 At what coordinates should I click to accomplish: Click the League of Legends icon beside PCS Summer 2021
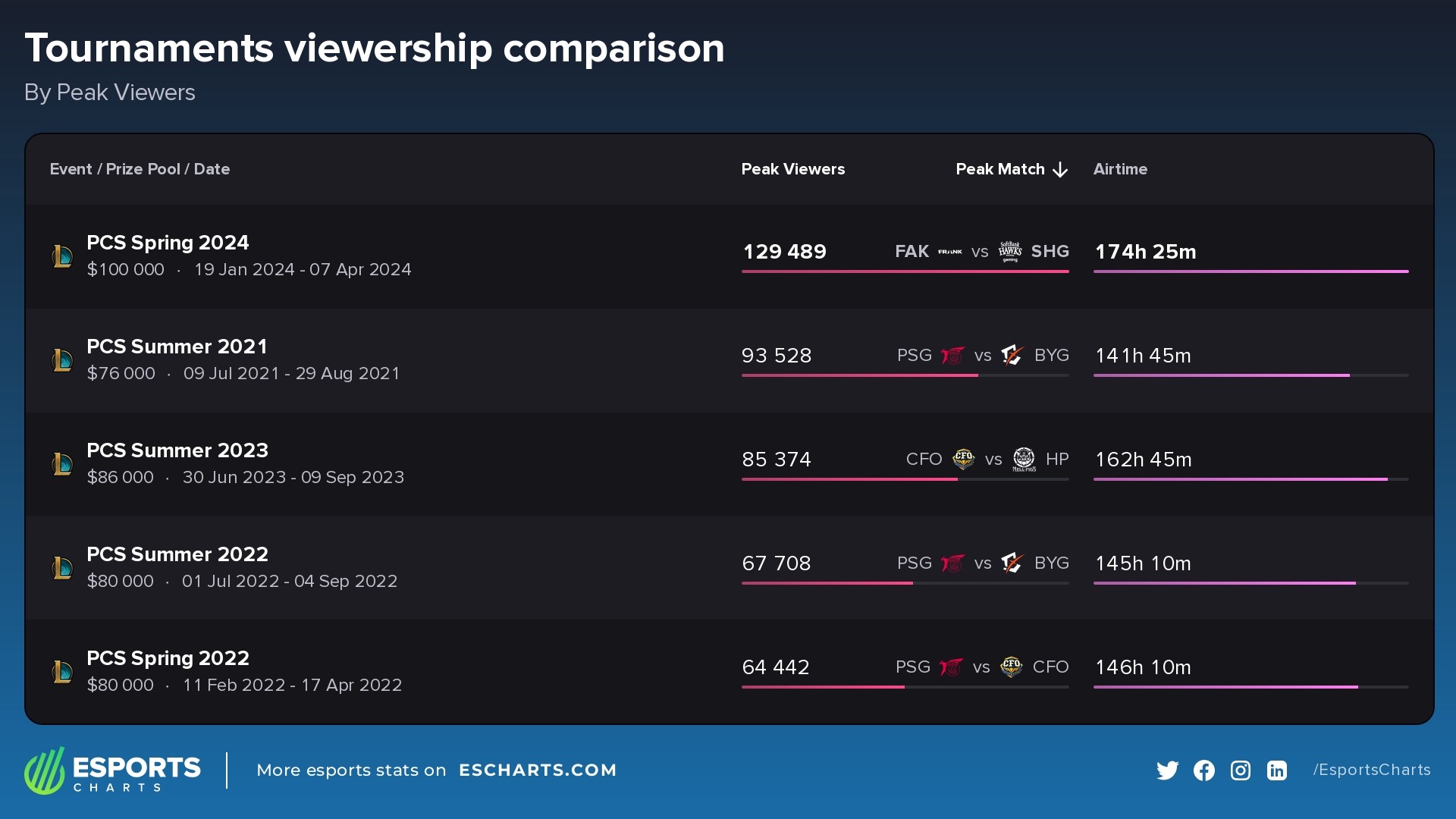[62, 360]
